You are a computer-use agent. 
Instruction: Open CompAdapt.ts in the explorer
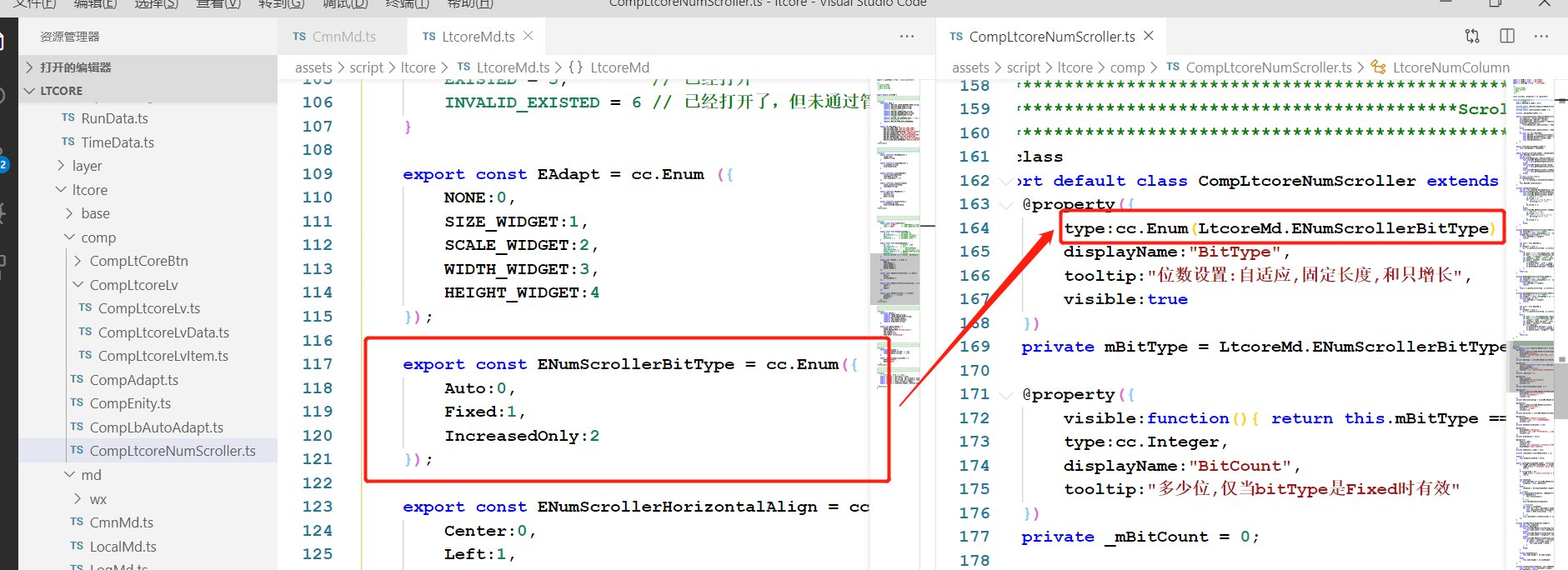(134, 380)
